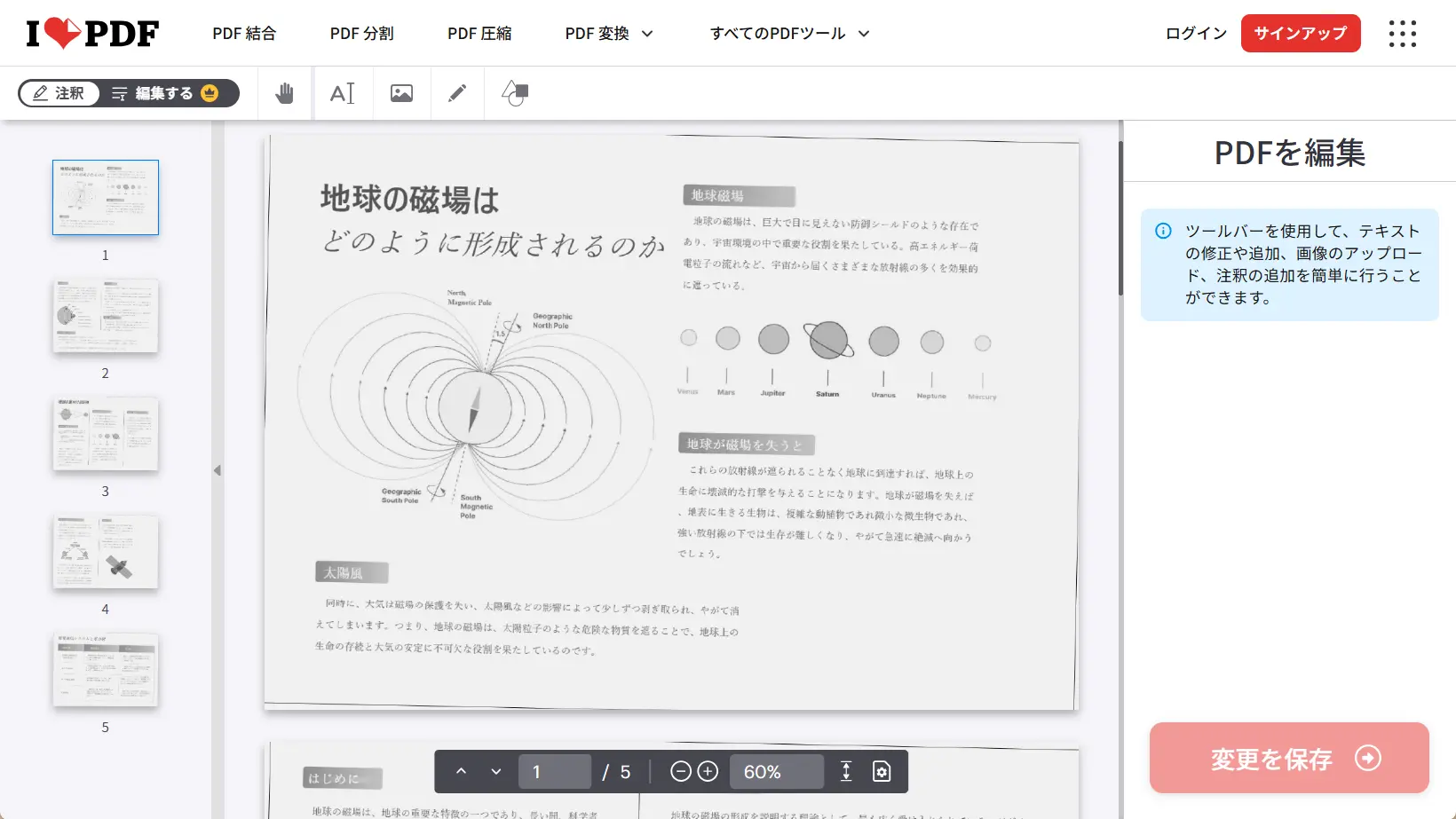Click the 変更を保存 save button
Screen dimensions: 1456x819
[1288, 759]
